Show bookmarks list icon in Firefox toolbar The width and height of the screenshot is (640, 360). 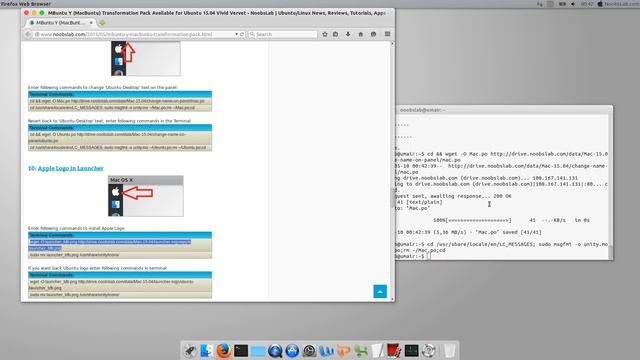(x=336, y=34)
